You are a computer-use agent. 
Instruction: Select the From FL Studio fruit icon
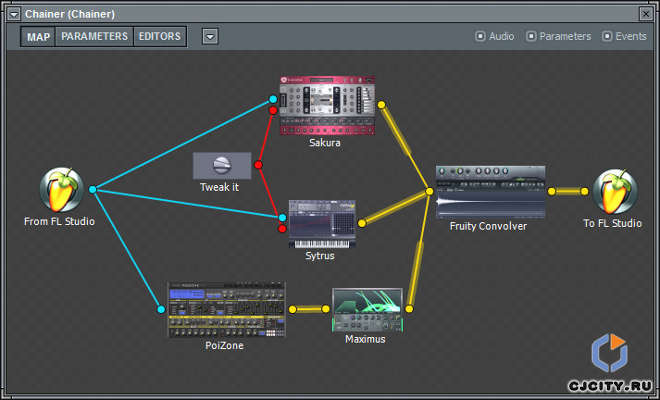point(61,190)
